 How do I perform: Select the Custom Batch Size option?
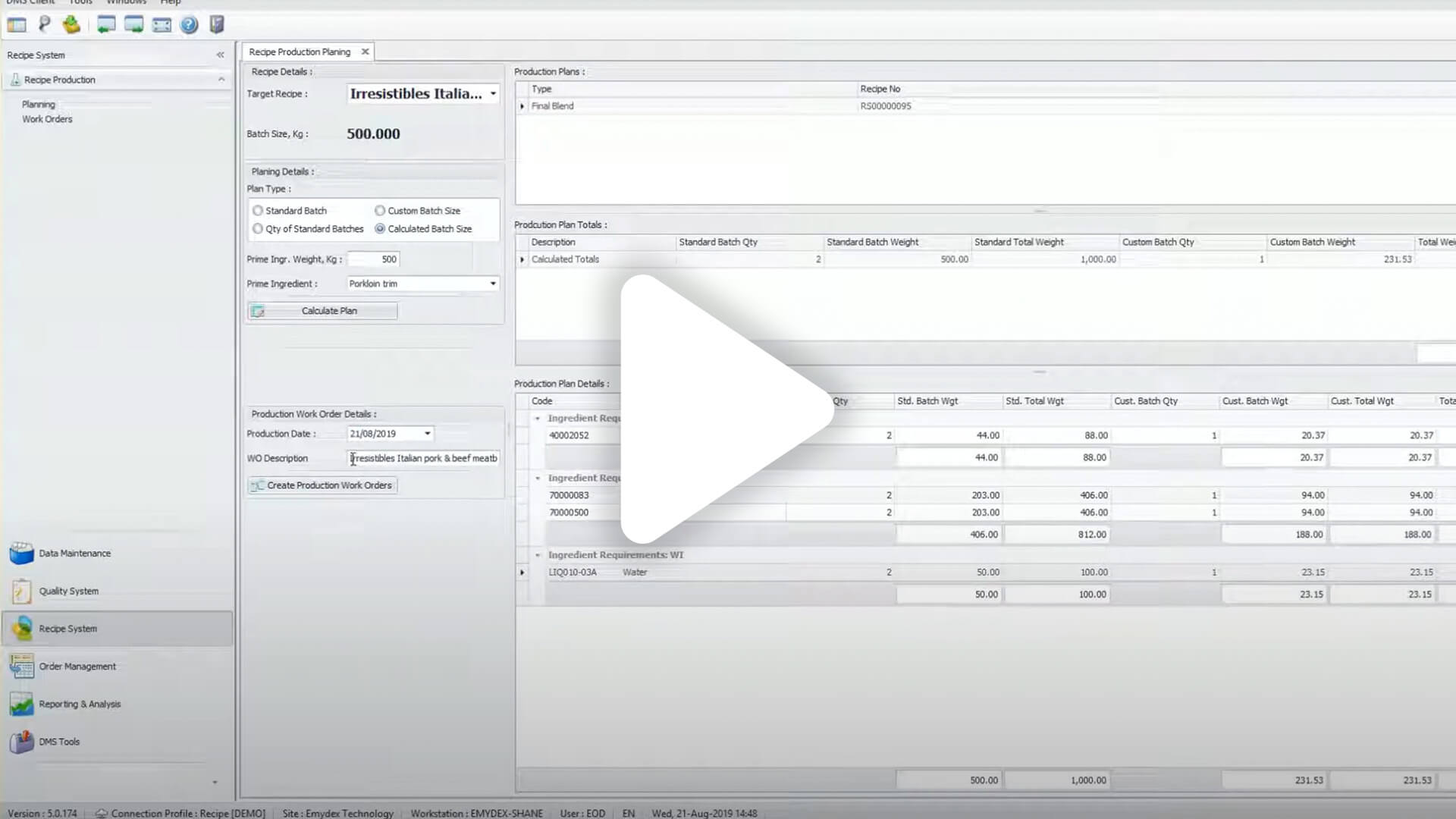click(x=380, y=211)
